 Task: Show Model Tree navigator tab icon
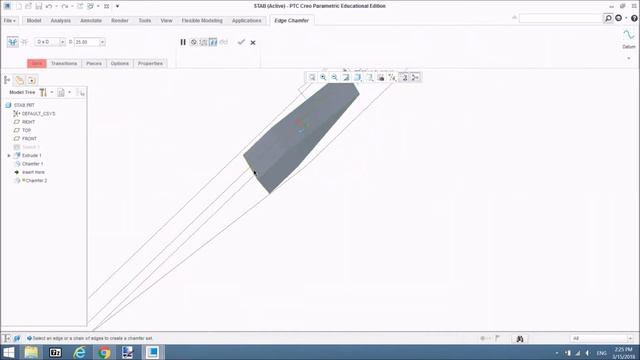coord(7,80)
